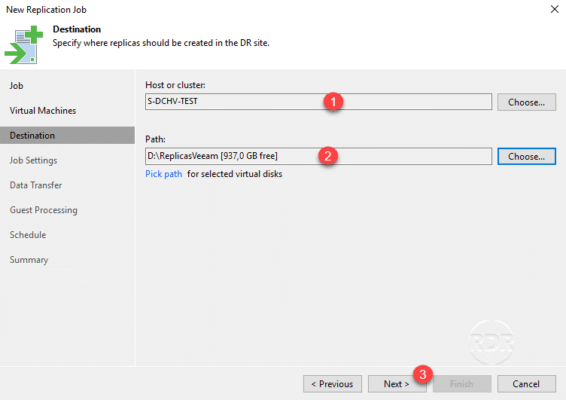
Task: Click the disabled Finish button
Action: point(462,384)
